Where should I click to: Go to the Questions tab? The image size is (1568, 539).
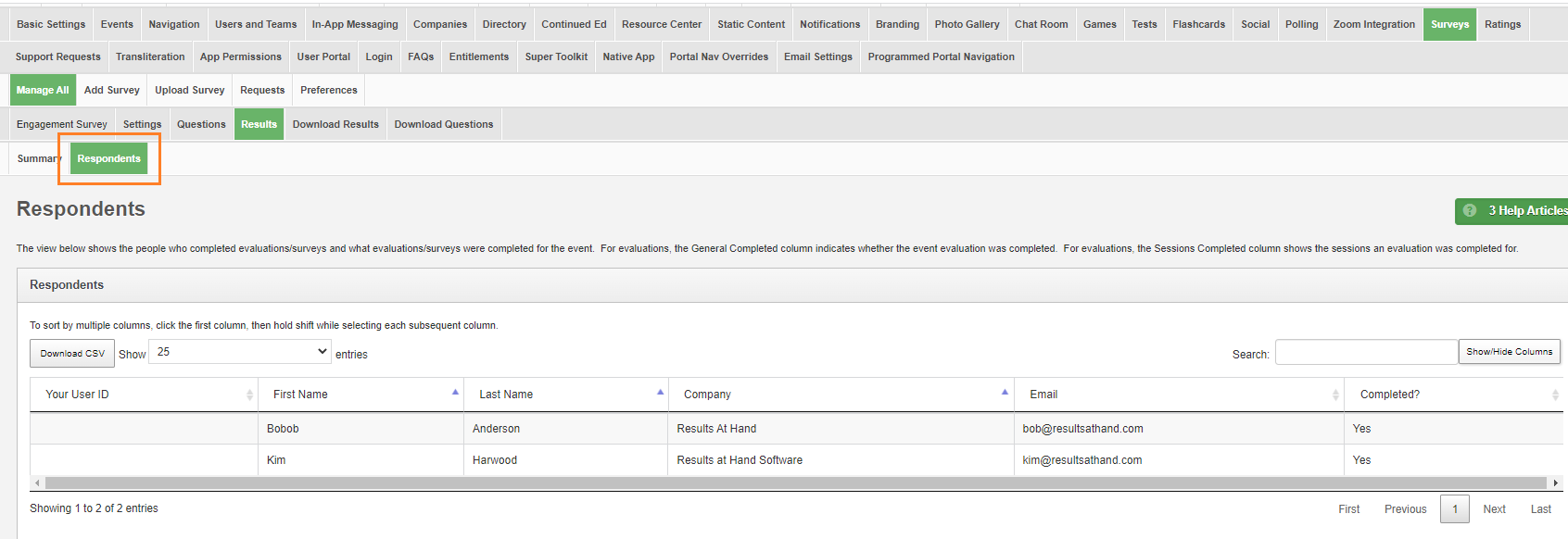[x=201, y=124]
